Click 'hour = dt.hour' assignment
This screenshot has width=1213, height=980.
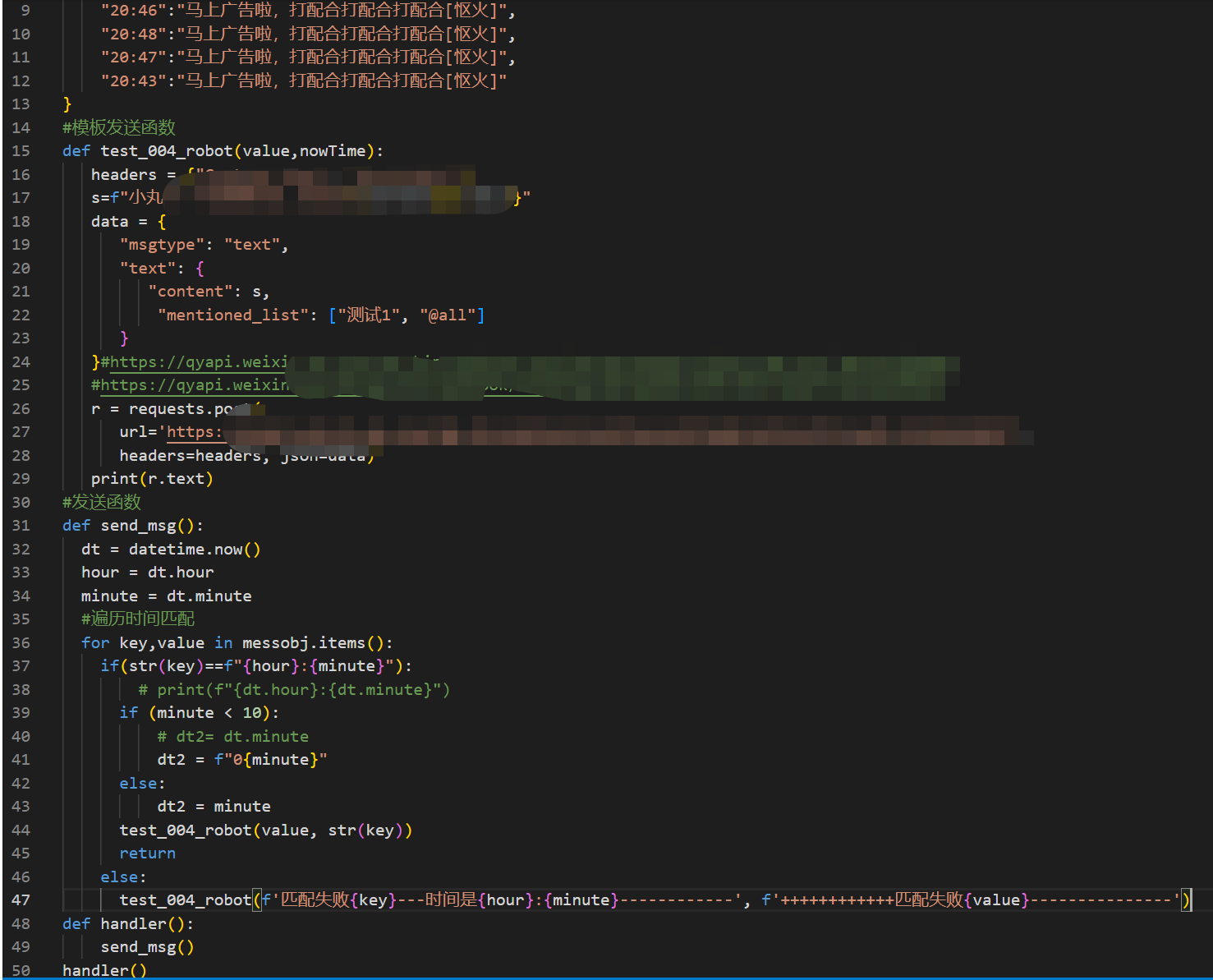(x=148, y=573)
